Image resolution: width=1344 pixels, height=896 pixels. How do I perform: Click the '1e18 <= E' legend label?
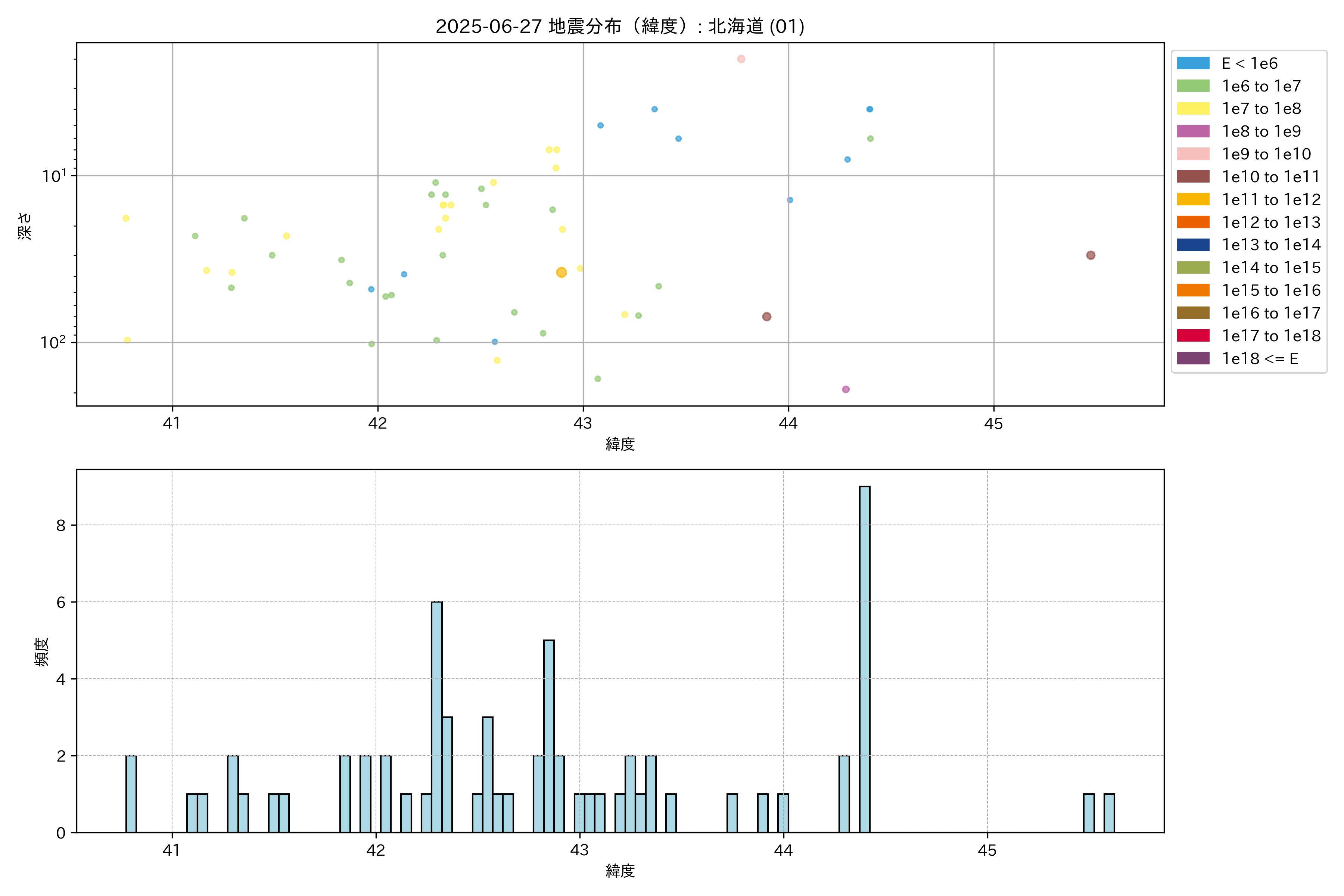[1260, 358]
